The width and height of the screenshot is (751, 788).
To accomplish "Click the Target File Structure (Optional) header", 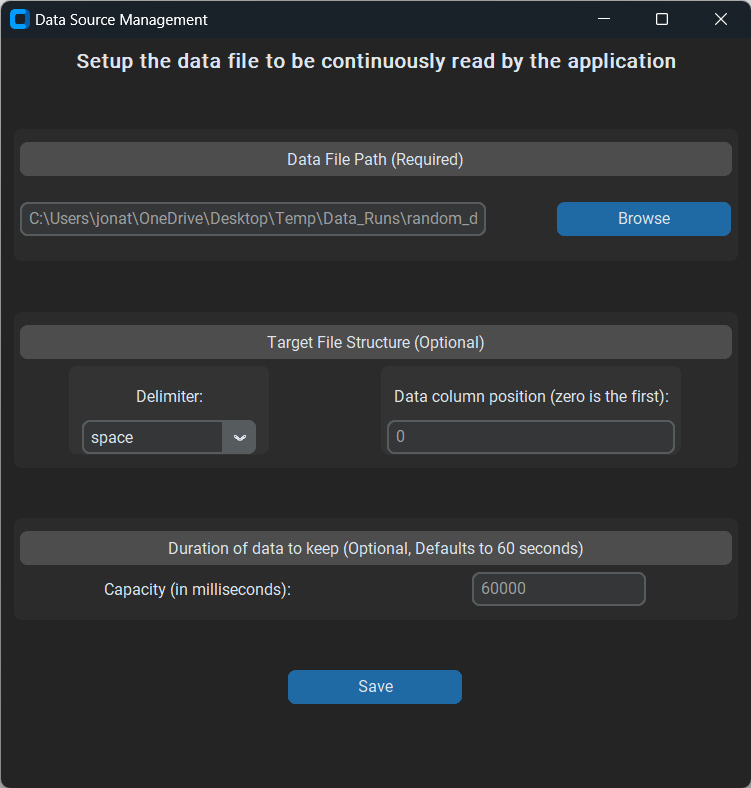I will pos(376,342).
